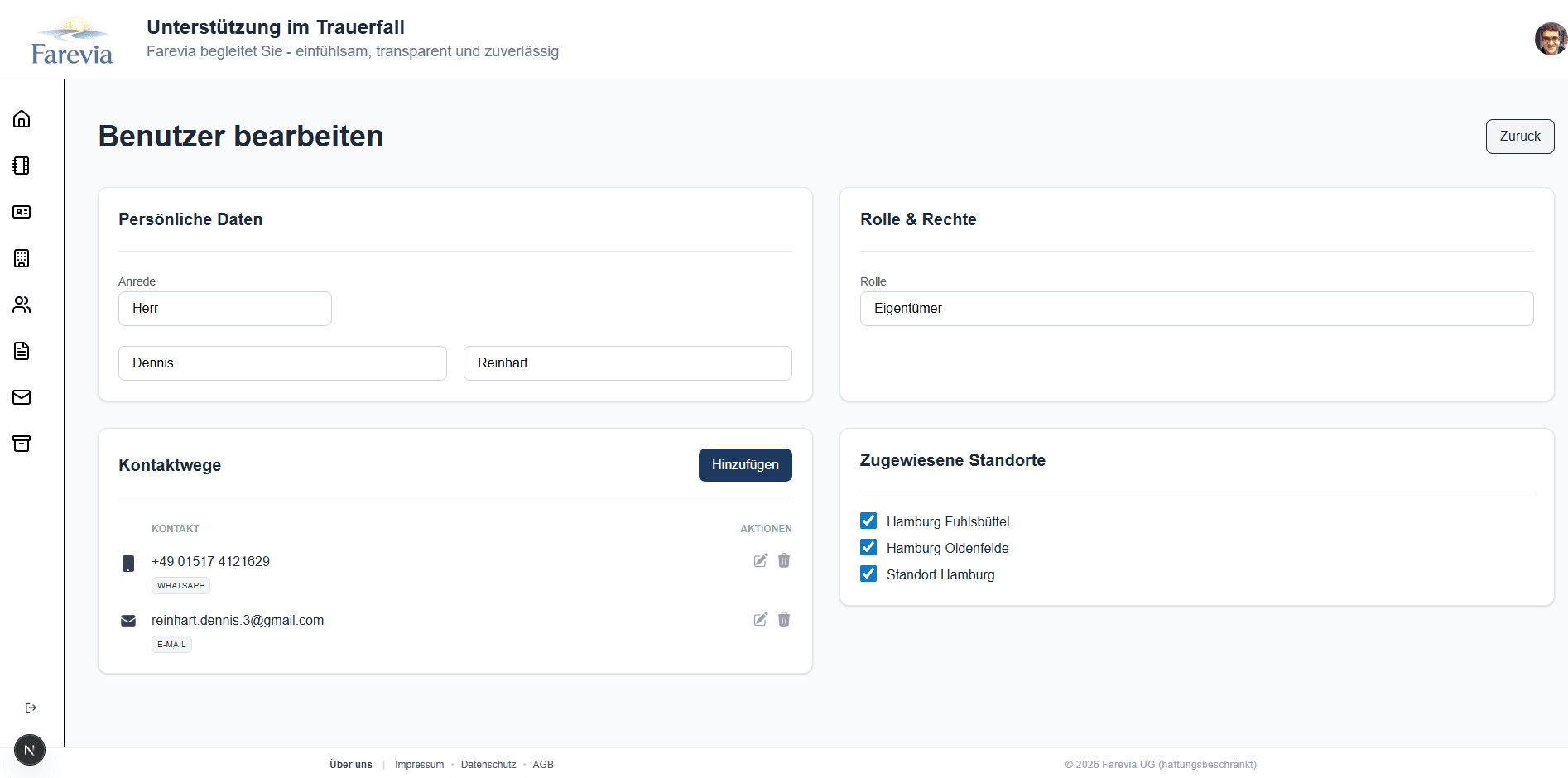Uncheck Standort Hamburg location
Viewport: 1568px width, 778px height.
(868, 574)
